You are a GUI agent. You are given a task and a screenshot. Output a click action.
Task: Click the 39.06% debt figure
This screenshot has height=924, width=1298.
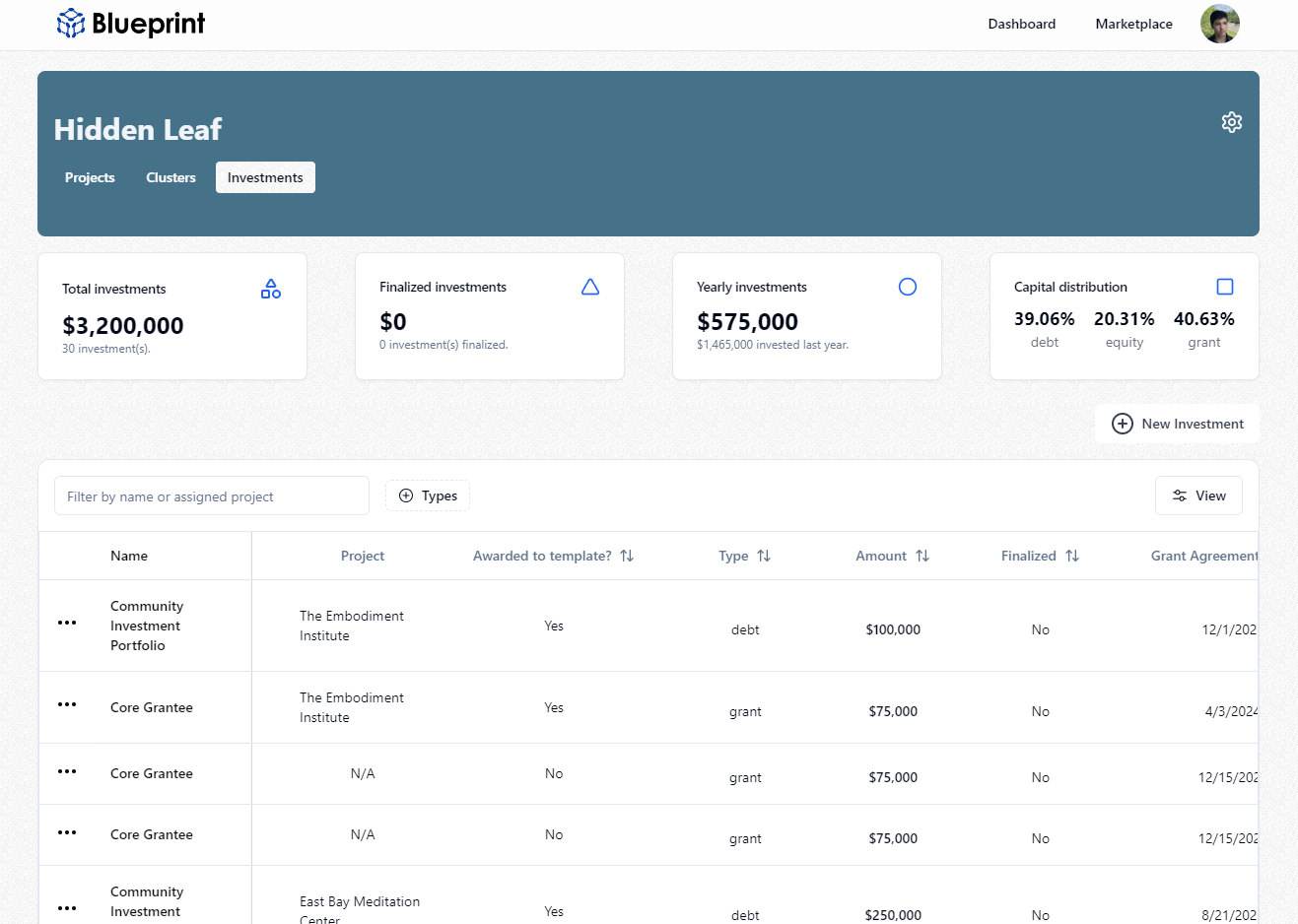tap(1045, 319)
